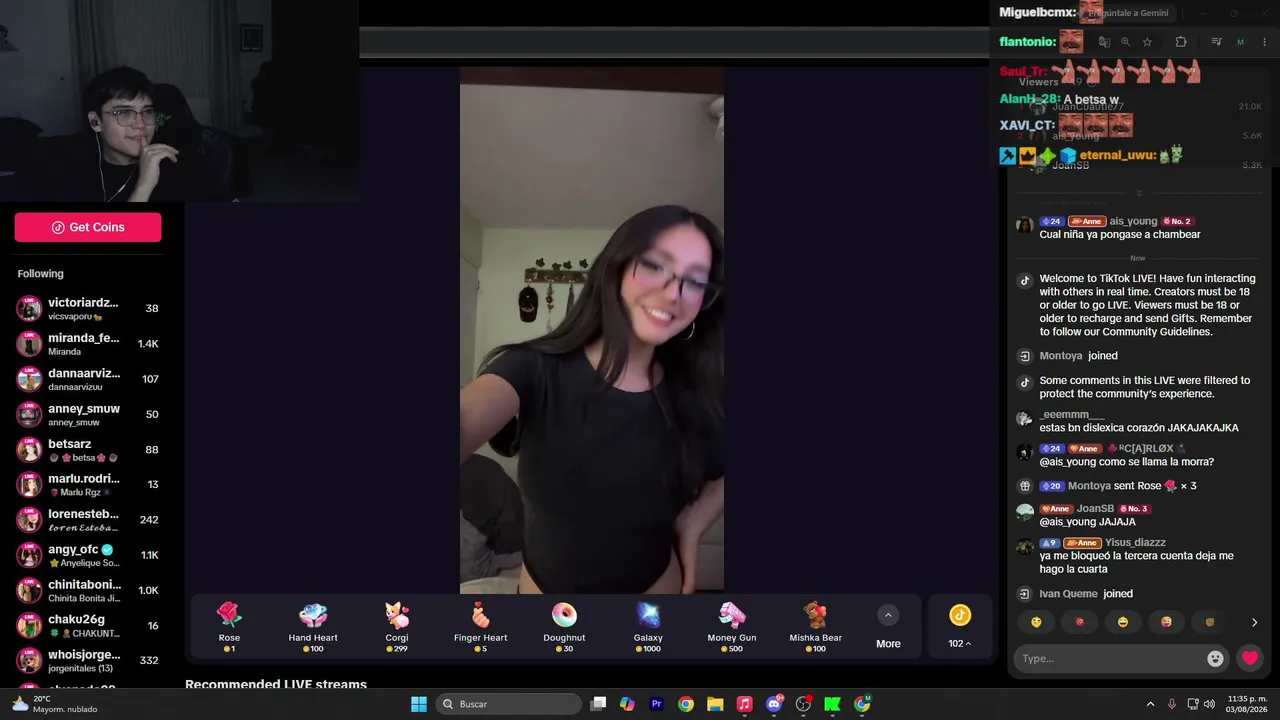The image size is (1280, 720).
Task: Click ais_young username in chat
Action: 1133,221
